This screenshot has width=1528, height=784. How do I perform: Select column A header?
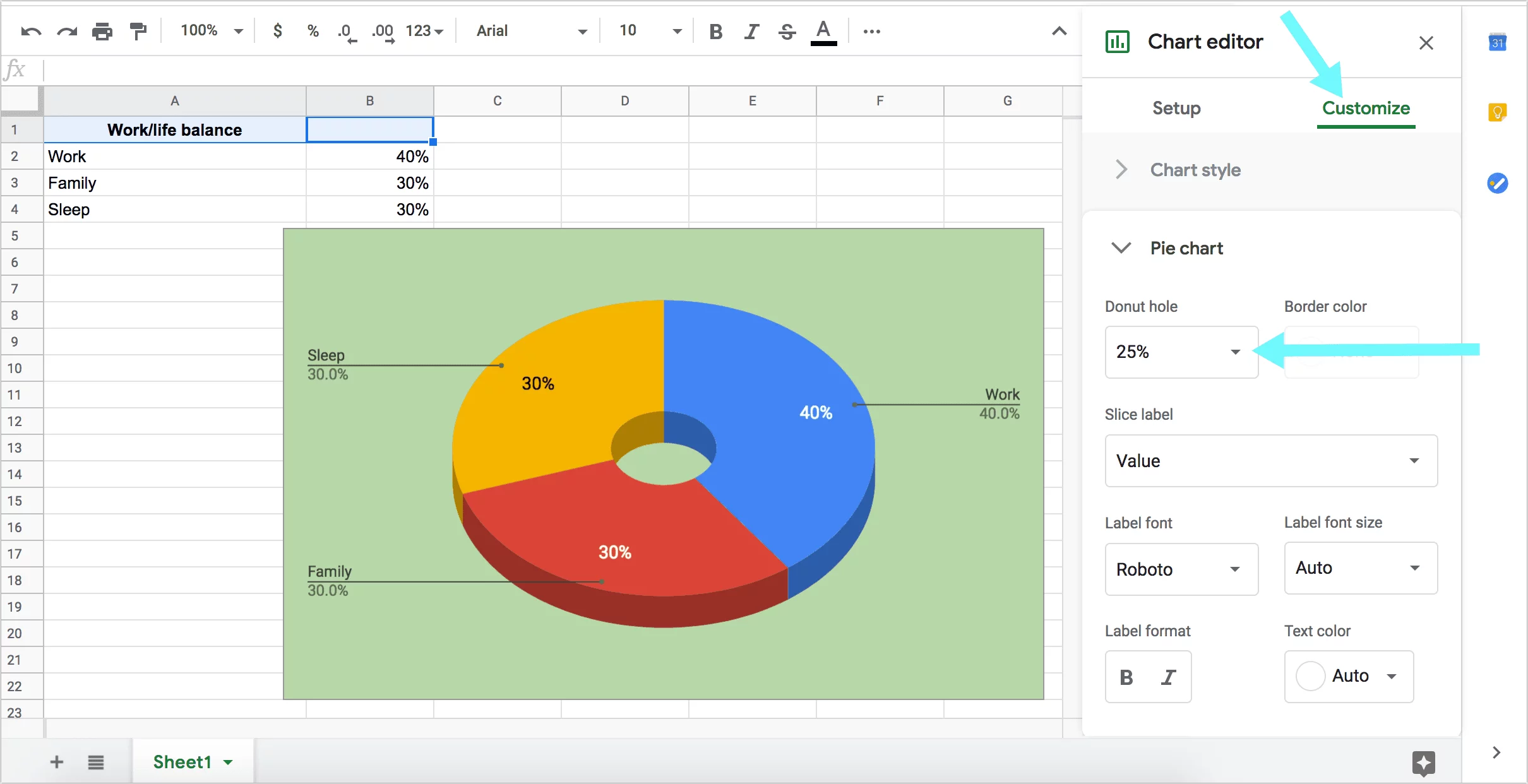pyautogui.click(x=175, y=101)
